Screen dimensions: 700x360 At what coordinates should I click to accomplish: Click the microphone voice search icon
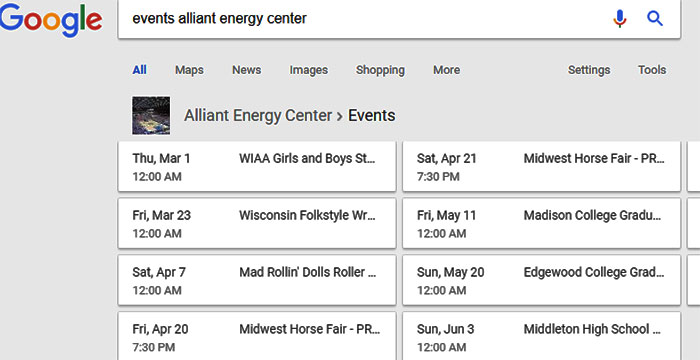coord(620,19)
